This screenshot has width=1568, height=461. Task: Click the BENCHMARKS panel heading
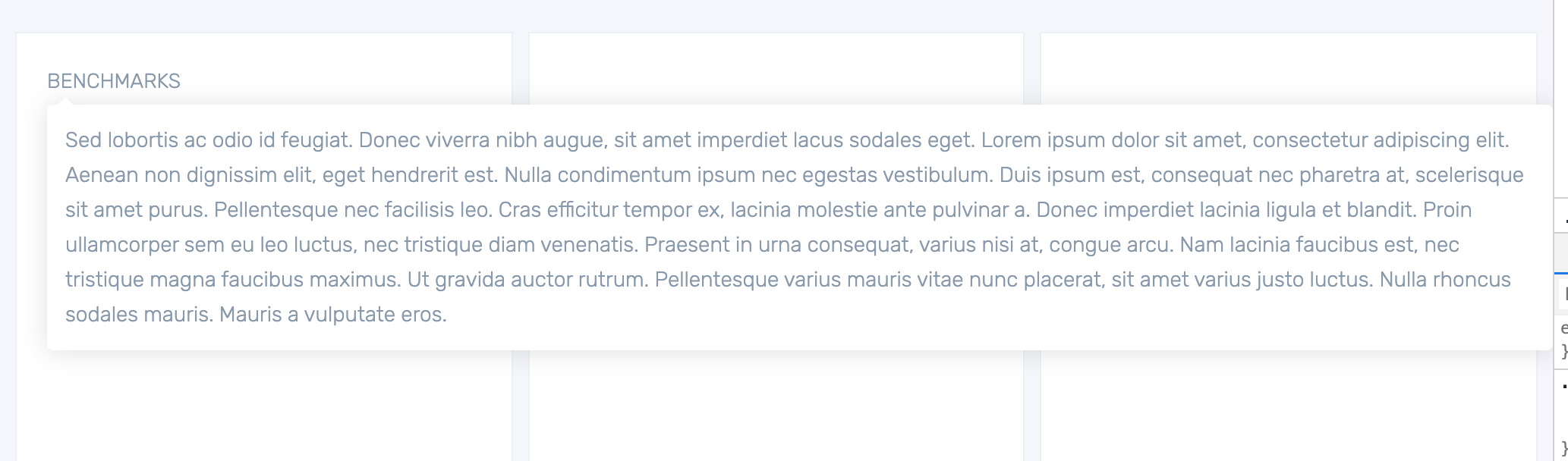114,80
